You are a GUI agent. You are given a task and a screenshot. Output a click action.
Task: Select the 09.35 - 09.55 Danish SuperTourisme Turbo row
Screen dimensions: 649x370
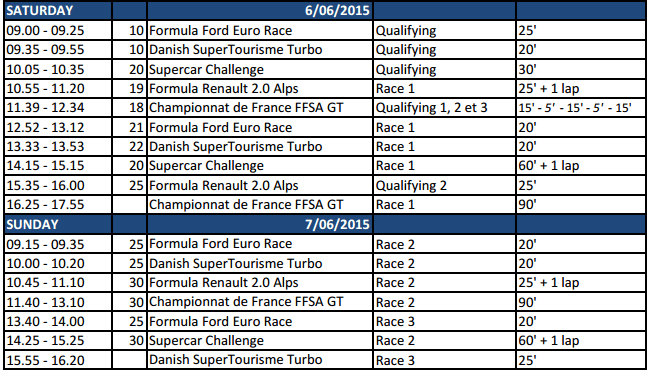click(325, 50)
